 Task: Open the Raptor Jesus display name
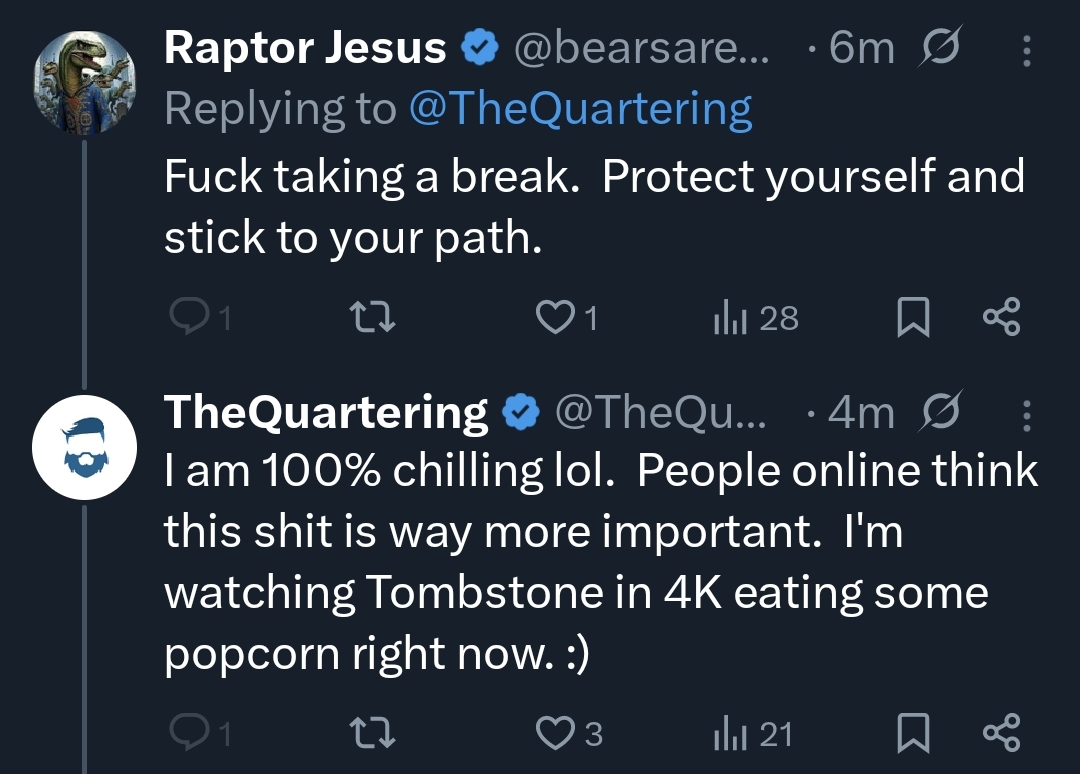pyautogui.click(x=305, y=48)
